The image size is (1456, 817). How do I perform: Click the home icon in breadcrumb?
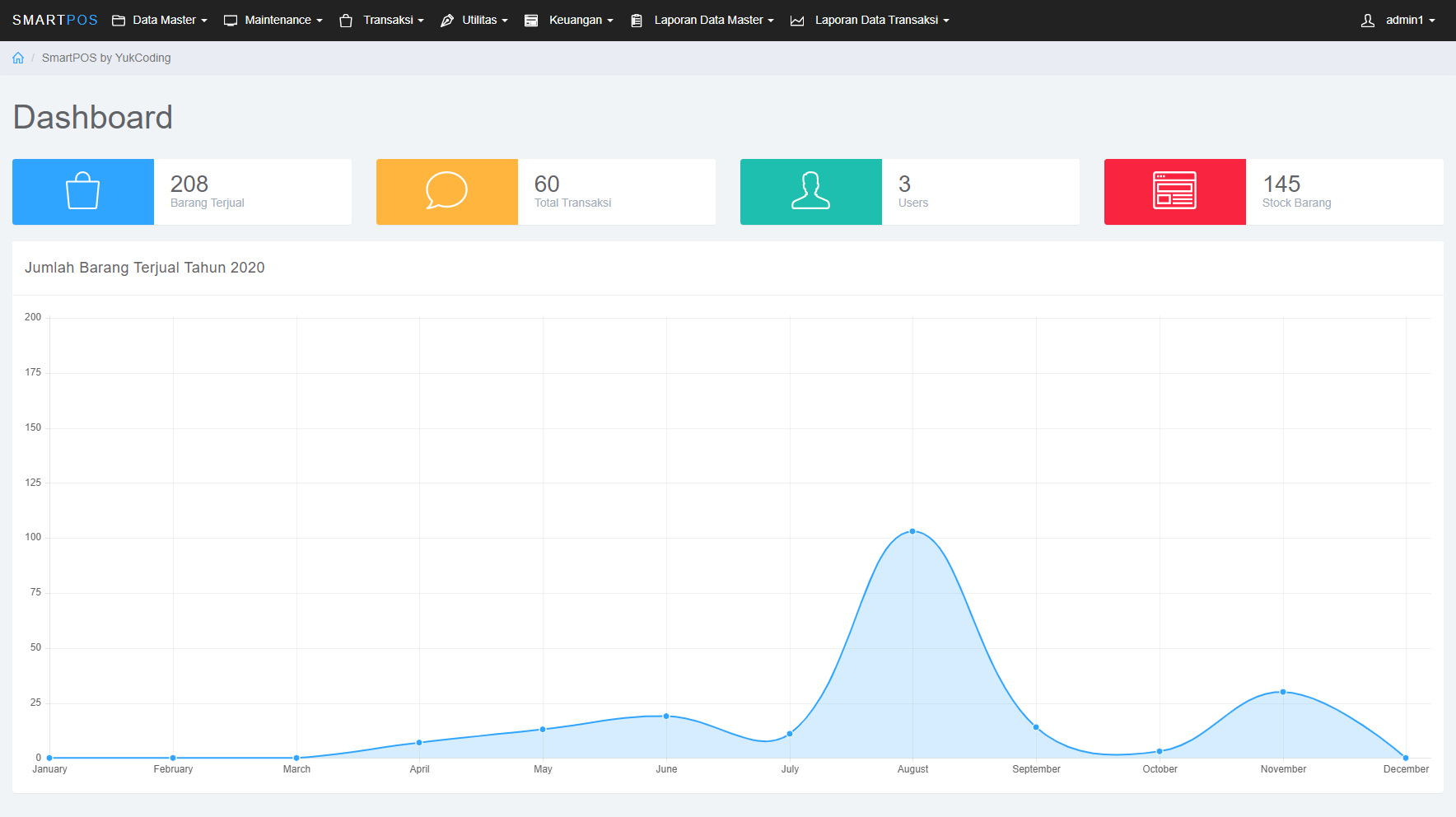[x=18, y=58]
